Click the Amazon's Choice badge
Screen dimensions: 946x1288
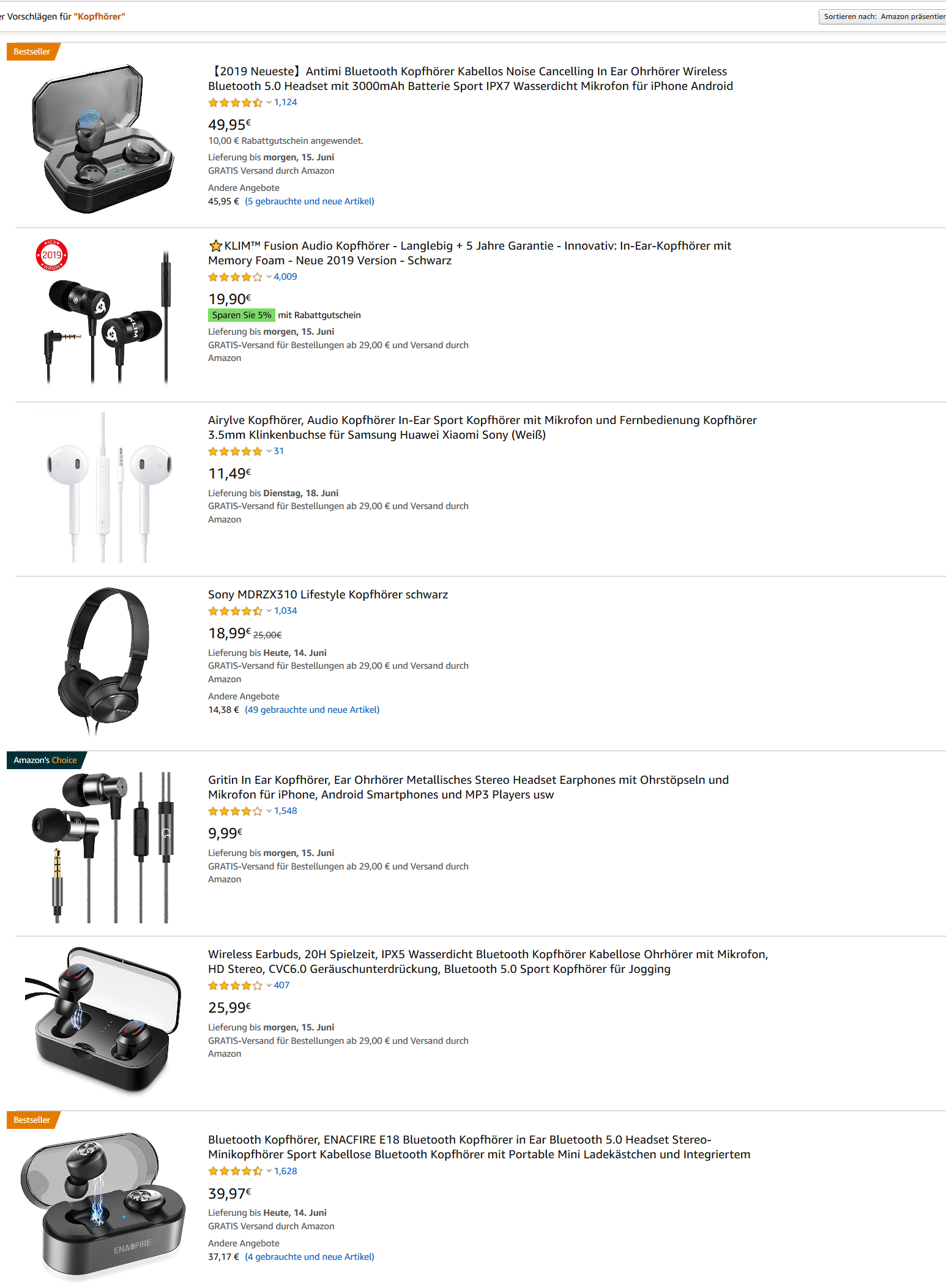pos(45,760)
